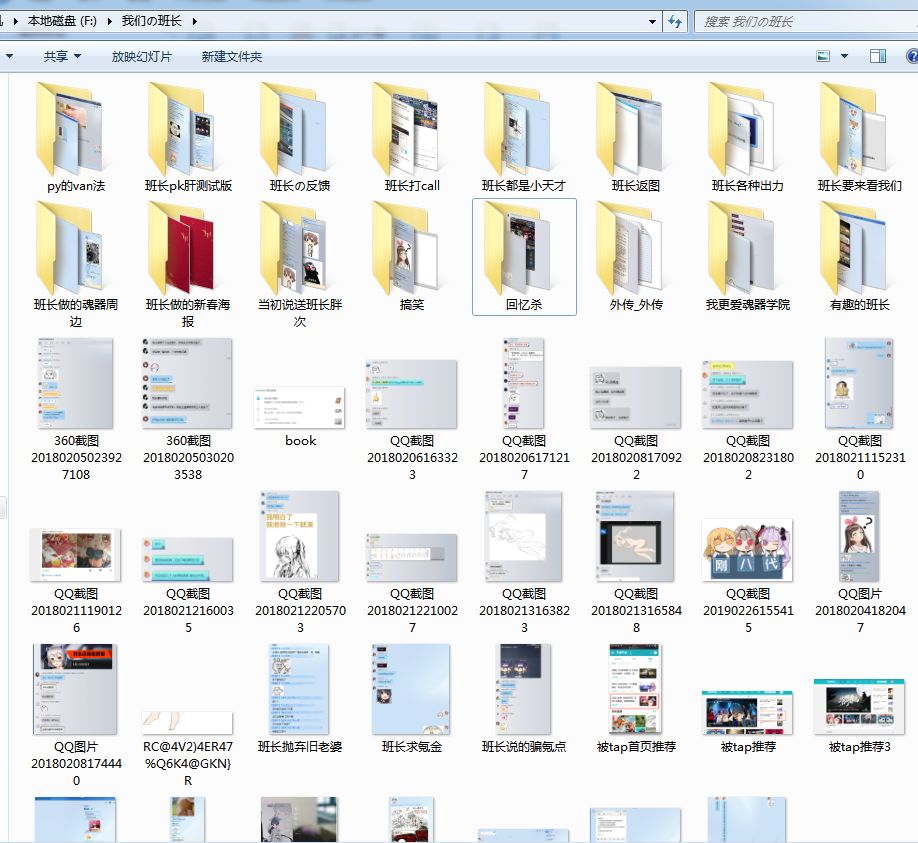Select image QQ截图20190226155415
The width and height of the screenshot is (918, 843).
[748, 576]
